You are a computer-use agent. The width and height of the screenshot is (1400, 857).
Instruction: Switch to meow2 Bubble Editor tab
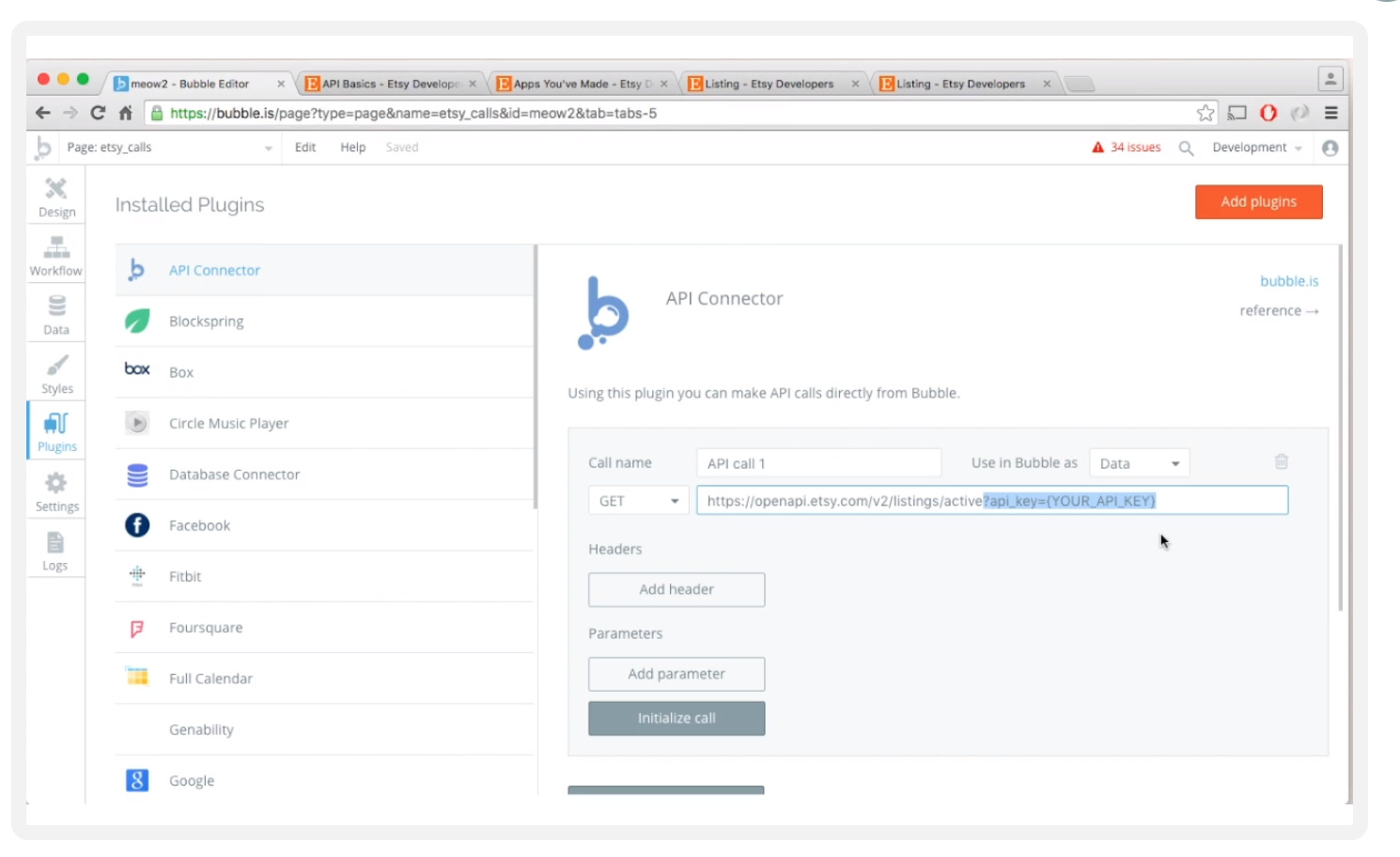coord(198,84)
